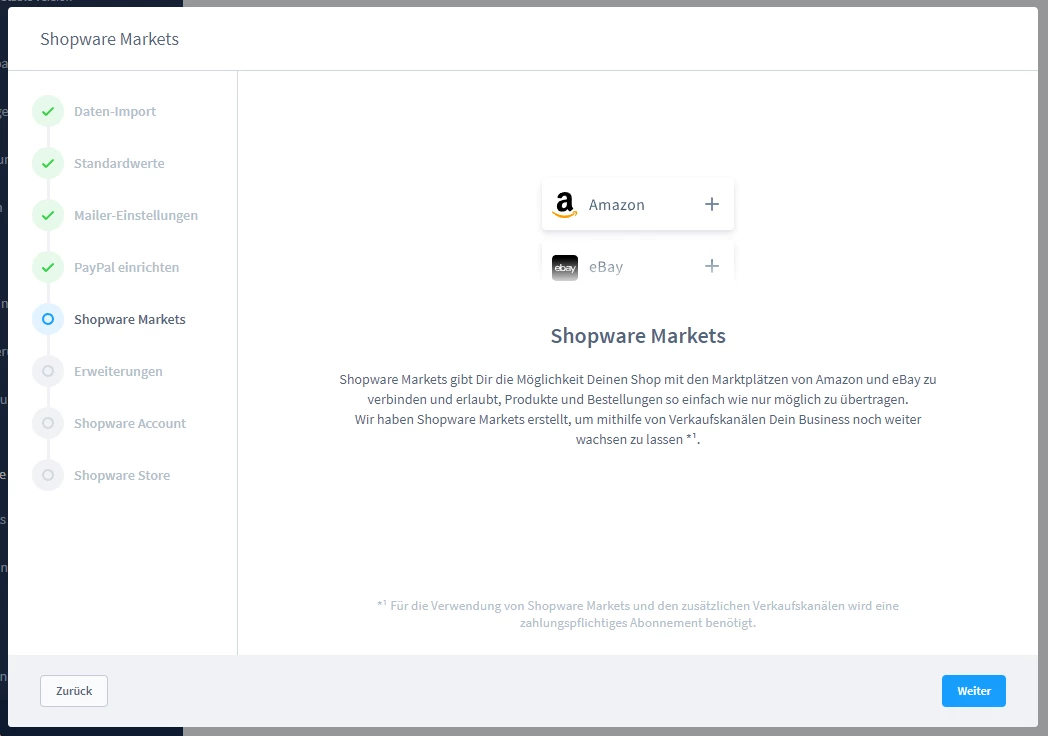
Task: Open the Mailer-Einstellungen step label
Action: [x=136, y=215]
